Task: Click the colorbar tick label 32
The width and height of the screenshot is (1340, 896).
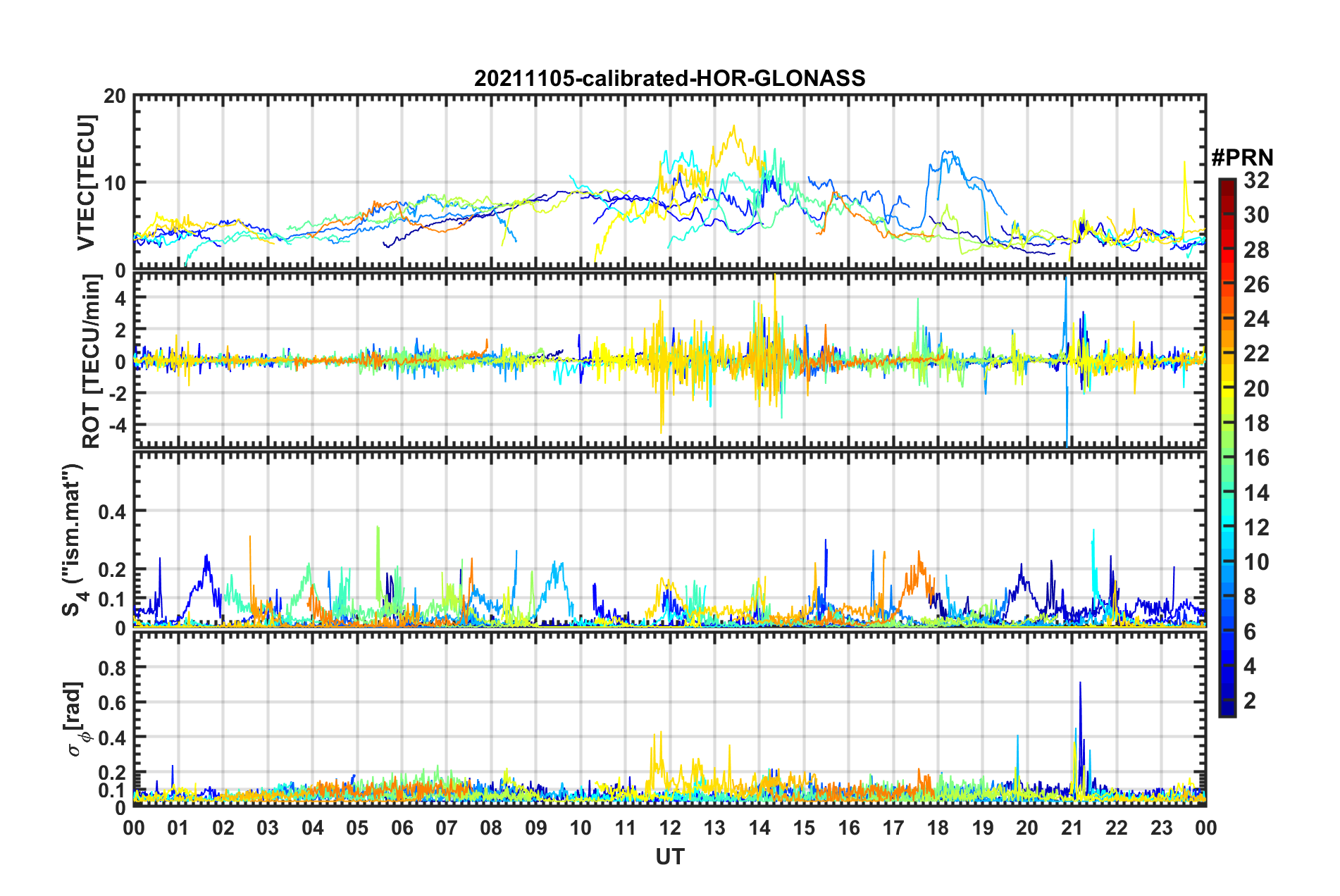Action: 1256,180
